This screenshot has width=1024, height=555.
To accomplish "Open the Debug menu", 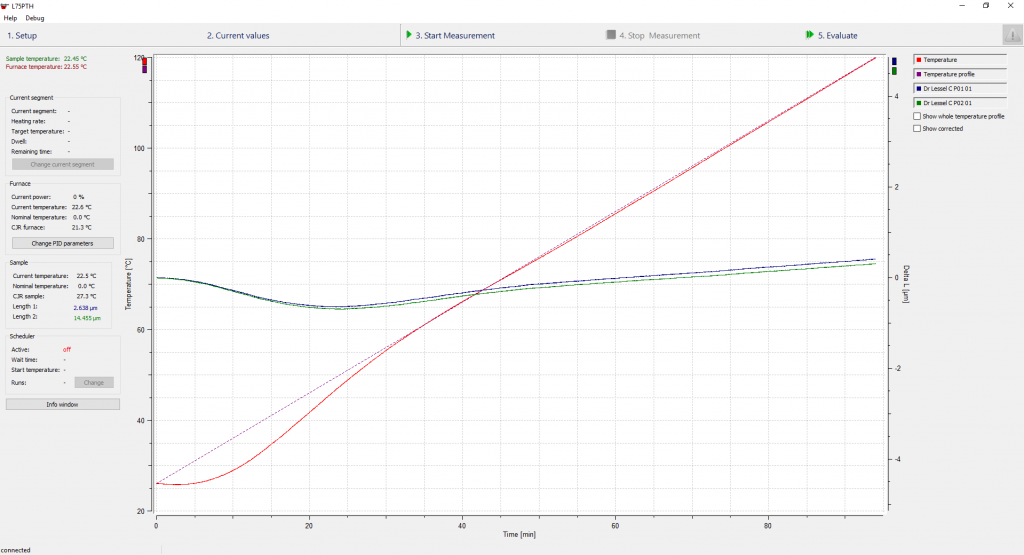I will pyautogui.click(x=35, y=18).
